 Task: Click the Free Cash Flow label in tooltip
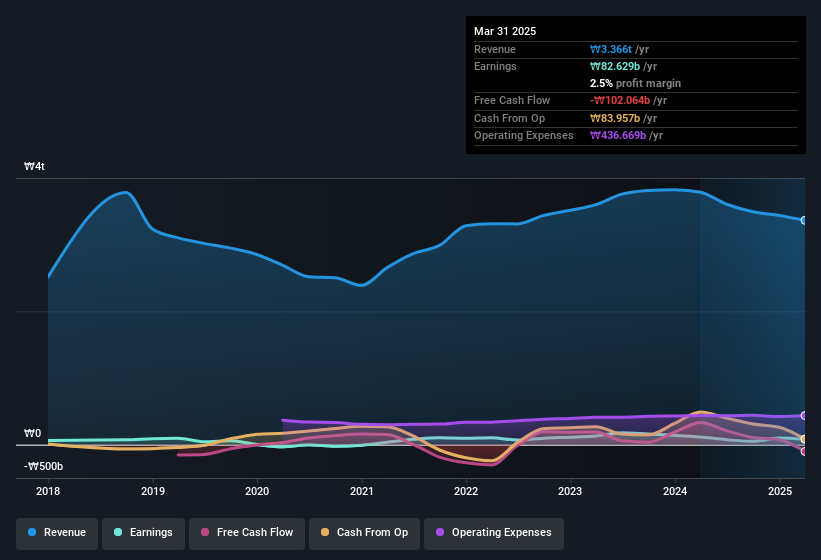point(512,100)
